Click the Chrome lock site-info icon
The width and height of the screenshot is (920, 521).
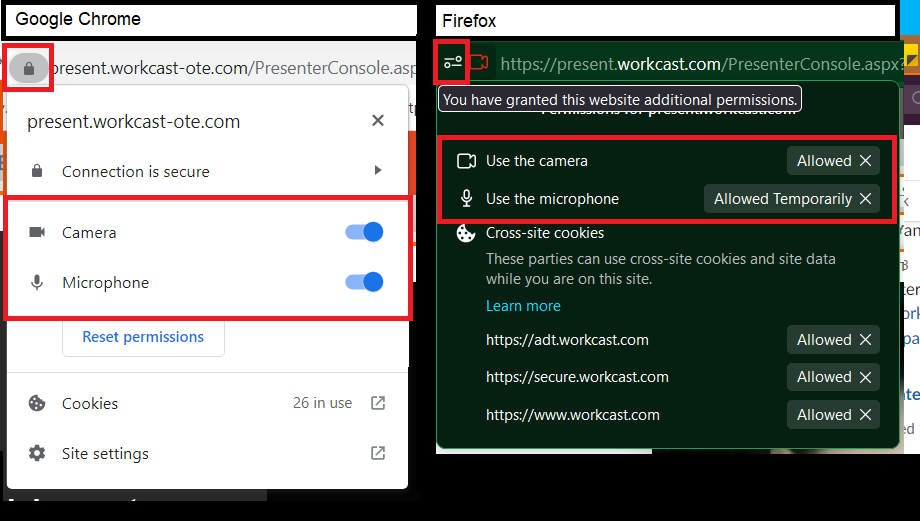(28, 69)
